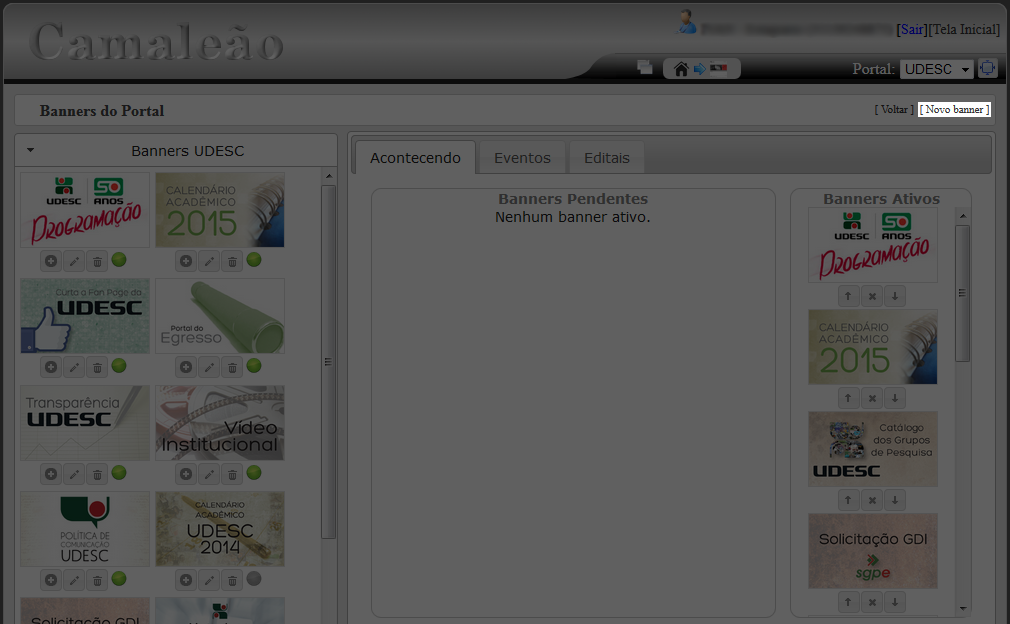Edit the Vídeo Institucional banner
This screenshot has height=624, width=1010.
pos(209,474)
